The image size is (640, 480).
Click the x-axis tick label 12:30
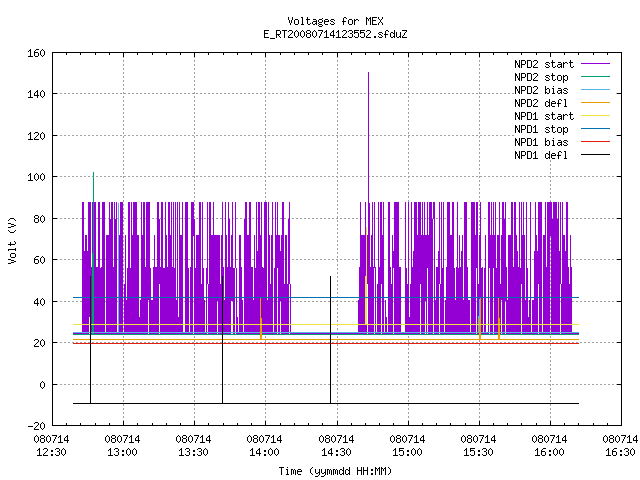click(52, 453)
